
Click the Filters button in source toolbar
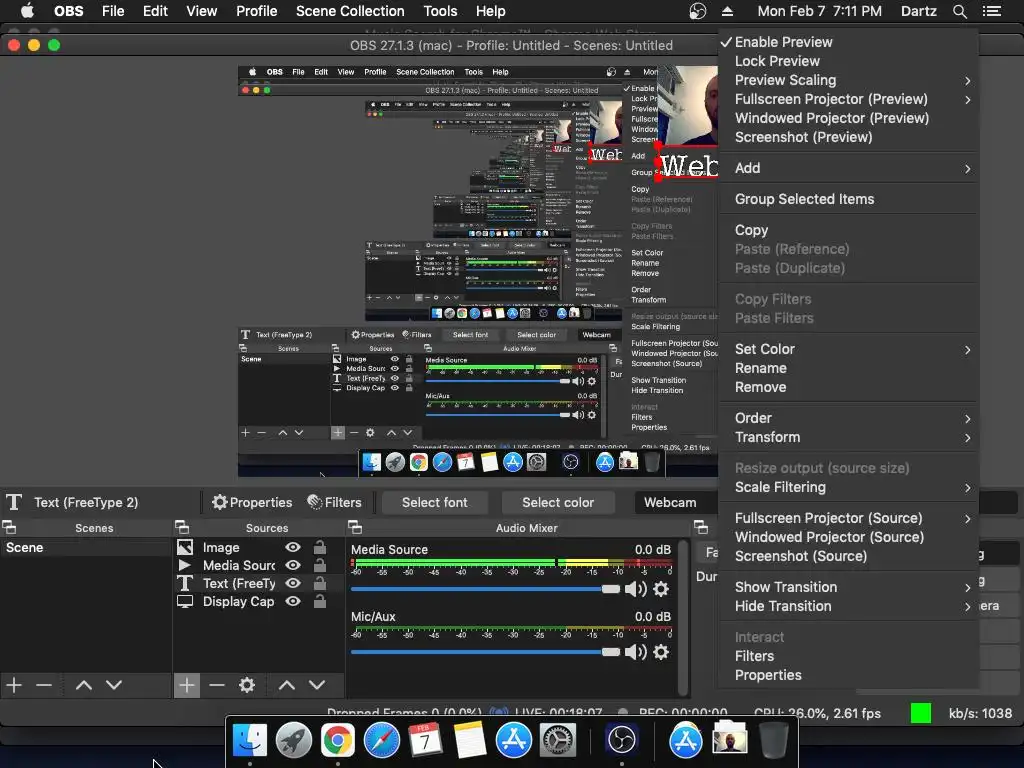[334, 502]
